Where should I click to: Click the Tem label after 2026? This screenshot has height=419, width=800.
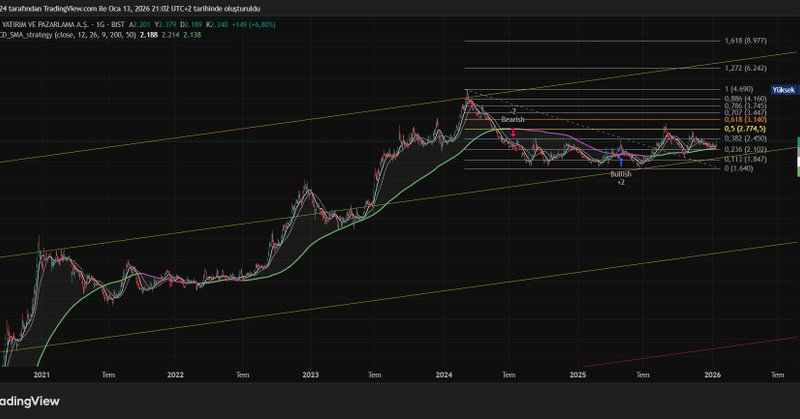pos(777,375)
